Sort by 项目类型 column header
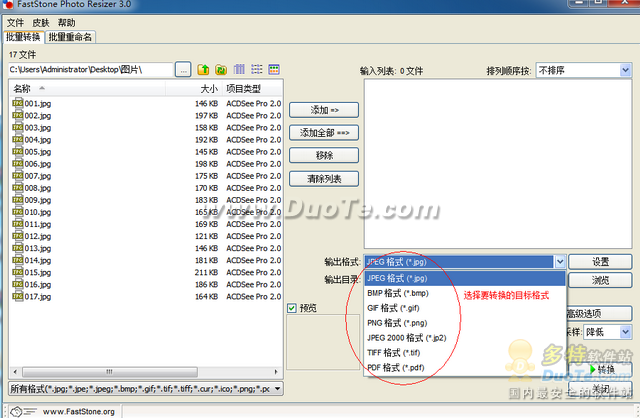640x418 pixels. point(253,88)
